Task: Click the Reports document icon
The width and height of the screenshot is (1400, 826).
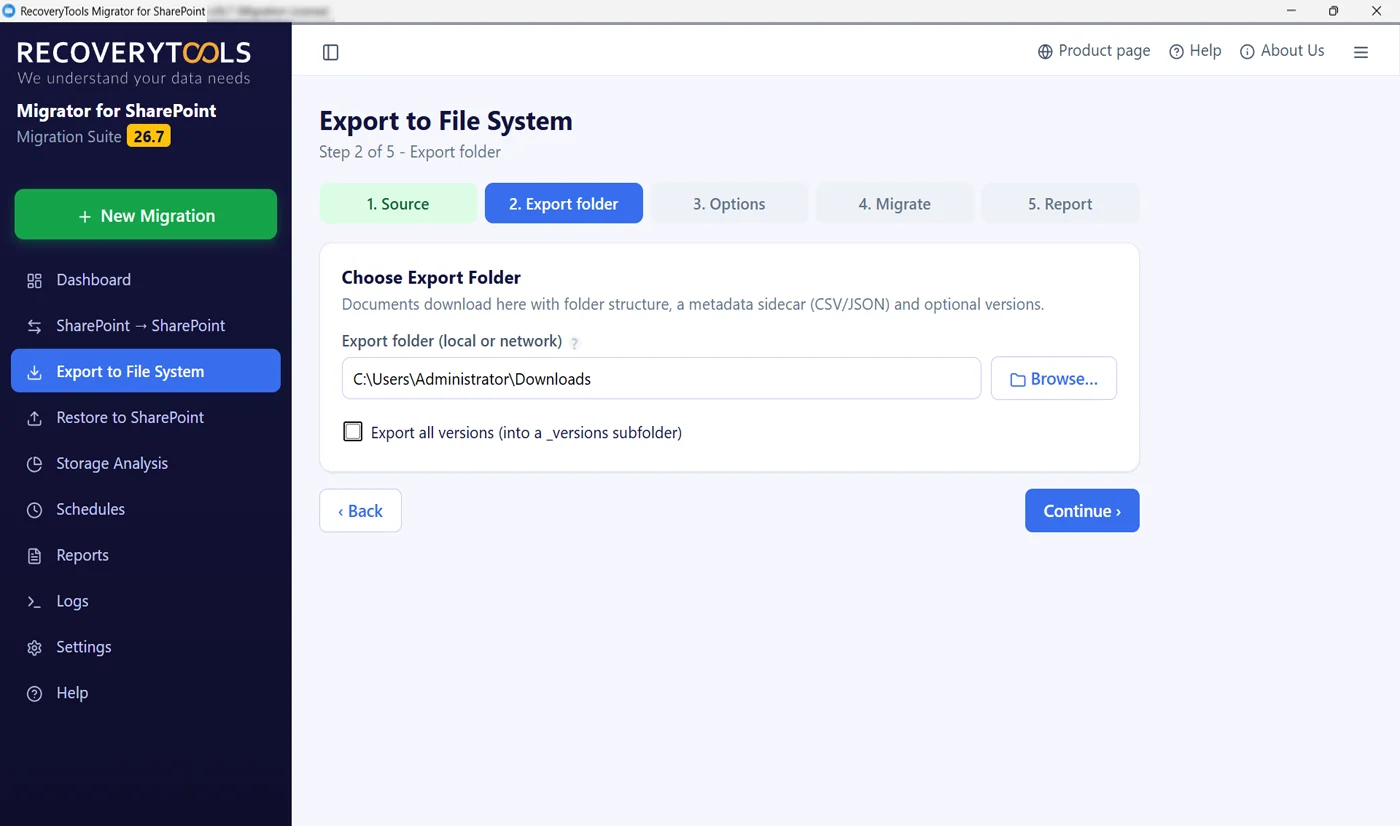Action: 34,556
